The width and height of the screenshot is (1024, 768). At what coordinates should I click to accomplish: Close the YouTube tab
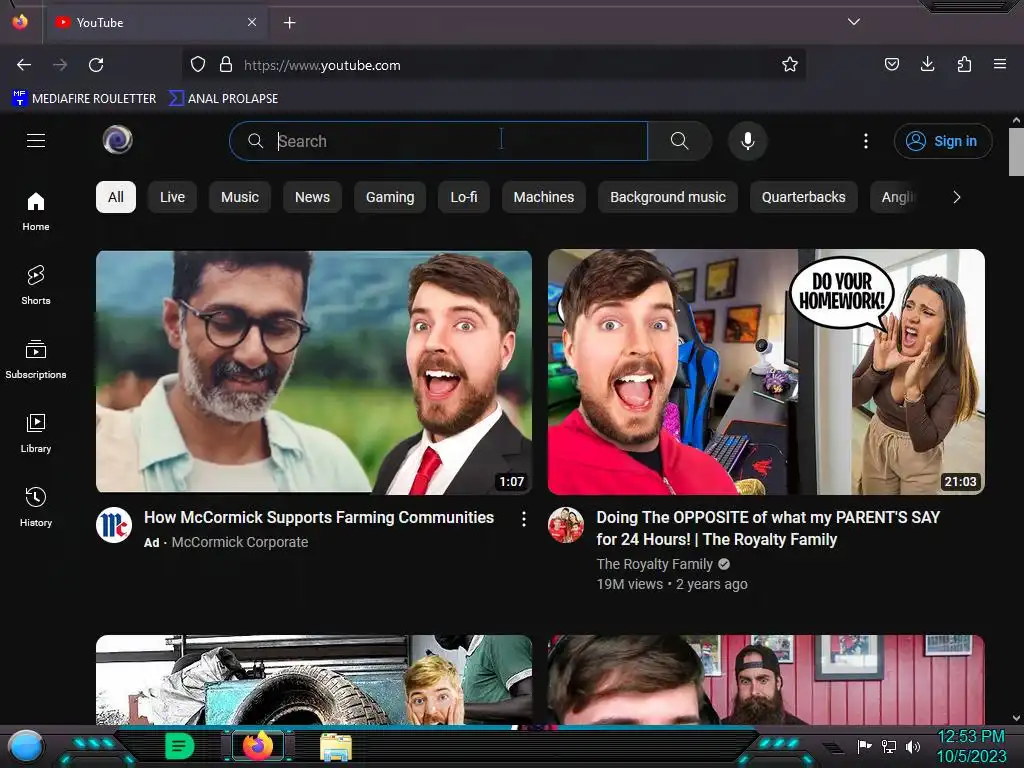pyautogui.click(x=252, y=22)
